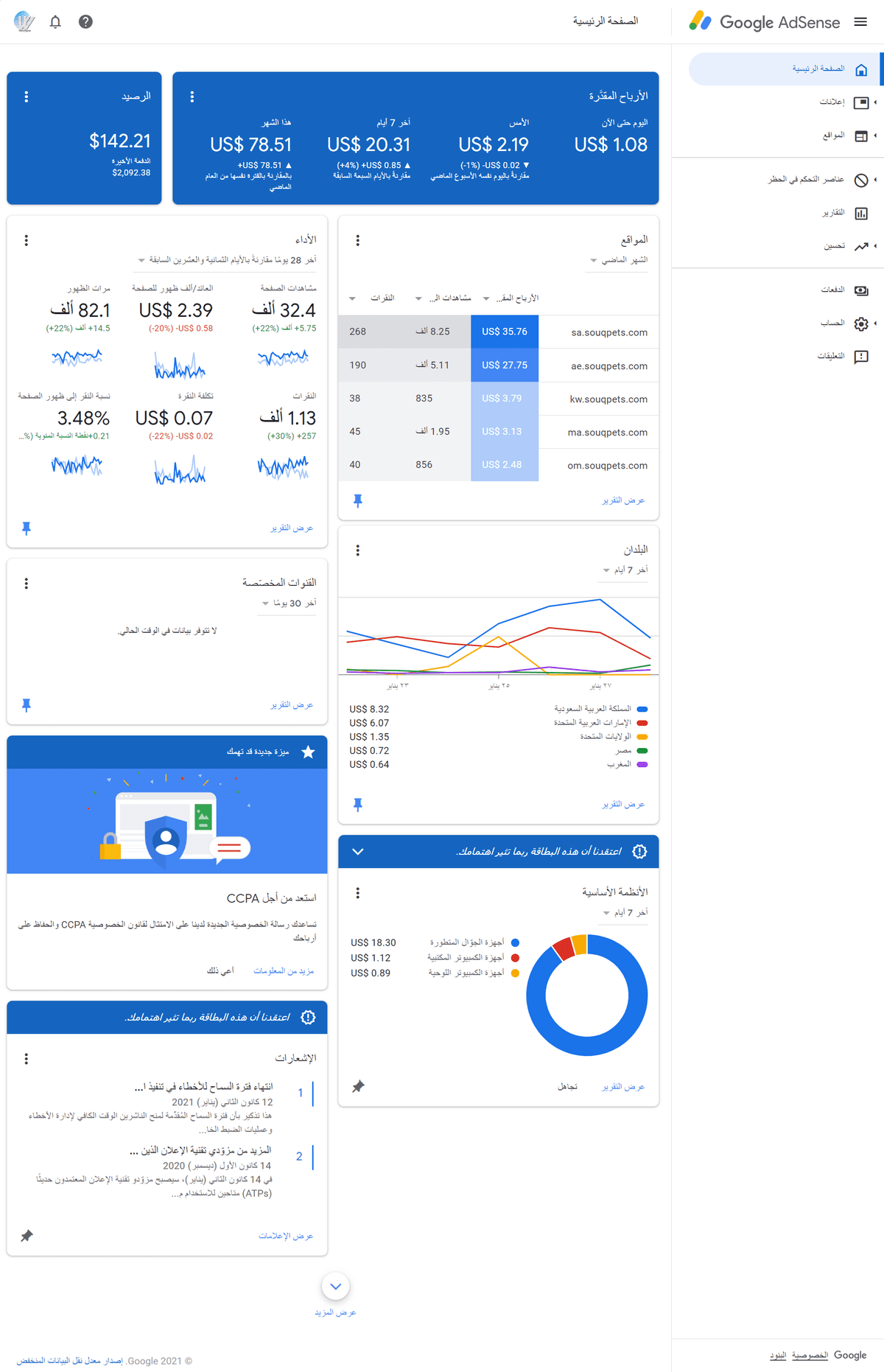Viewport: 884px width, 1372px height.
Task: Open countries card three-dot menu
Action: [x=358, y=550]
